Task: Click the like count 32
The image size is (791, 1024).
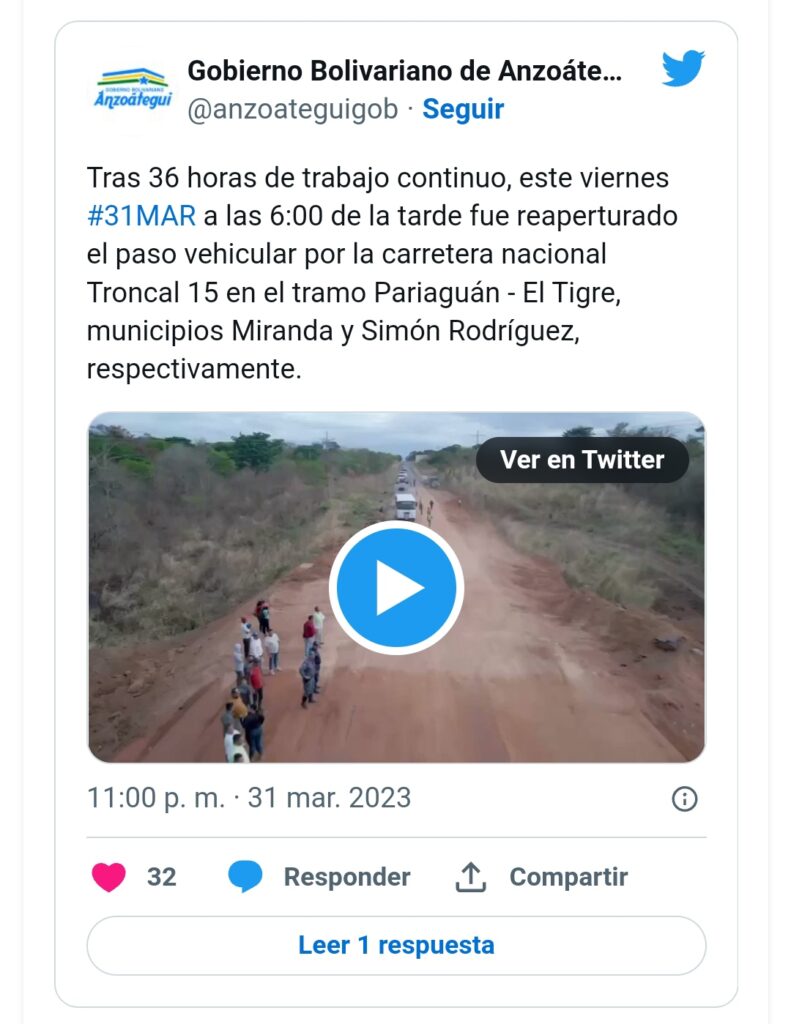Action: tap(161, 876)
